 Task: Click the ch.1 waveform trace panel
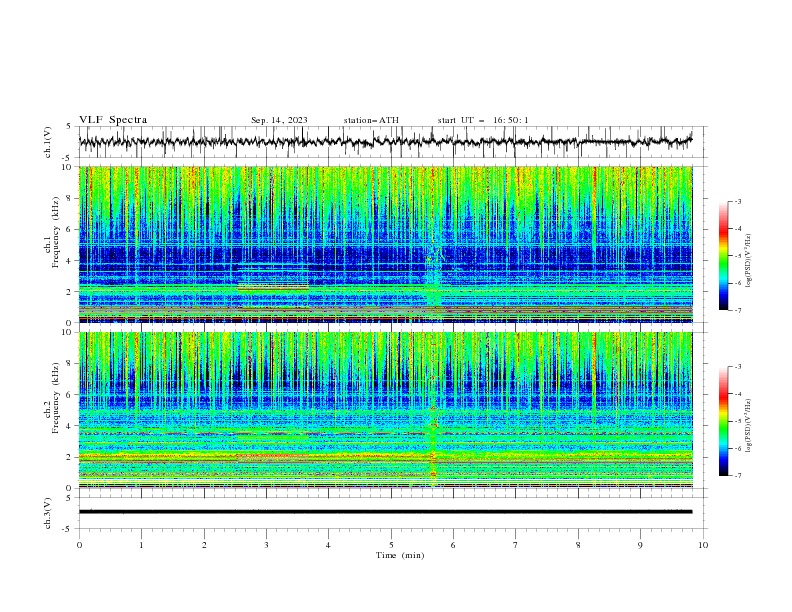pos(393,142)
